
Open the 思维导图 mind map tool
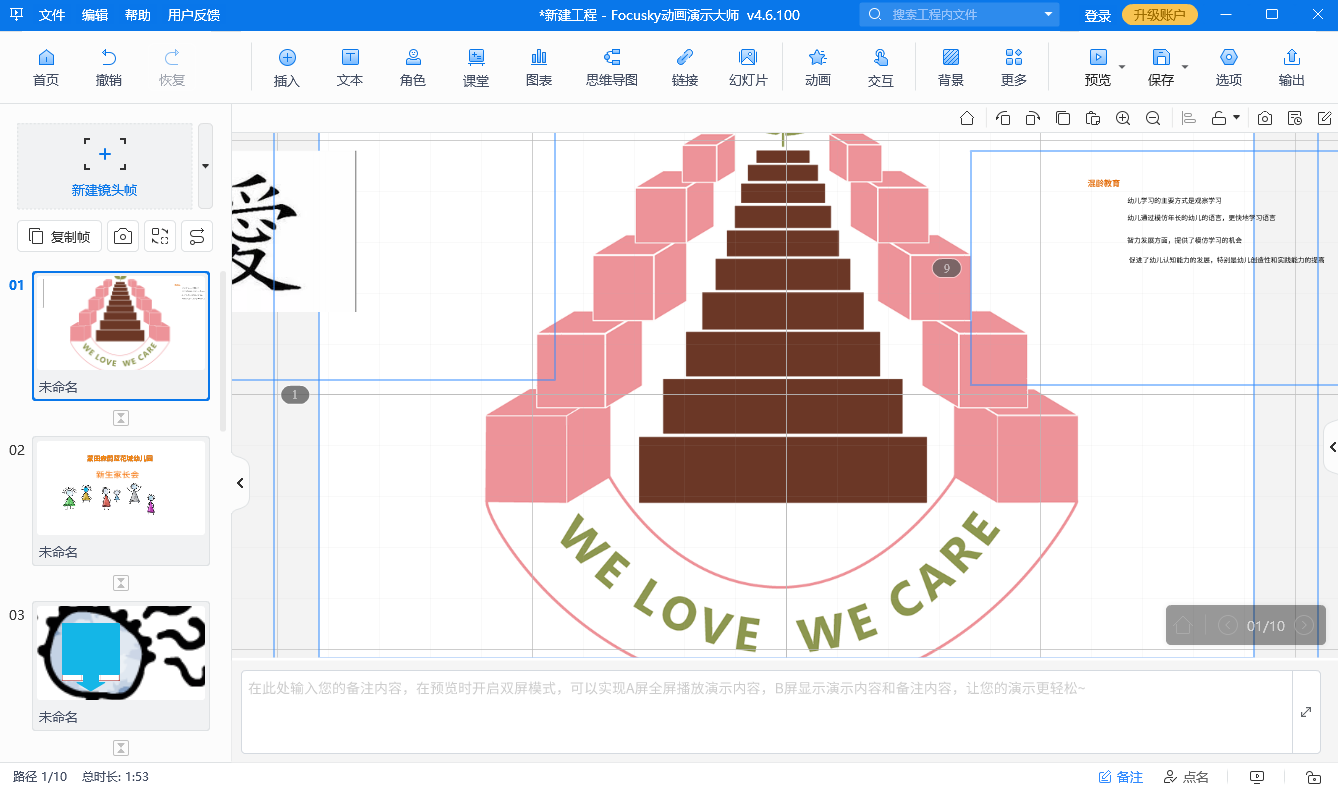pos(612,67)
